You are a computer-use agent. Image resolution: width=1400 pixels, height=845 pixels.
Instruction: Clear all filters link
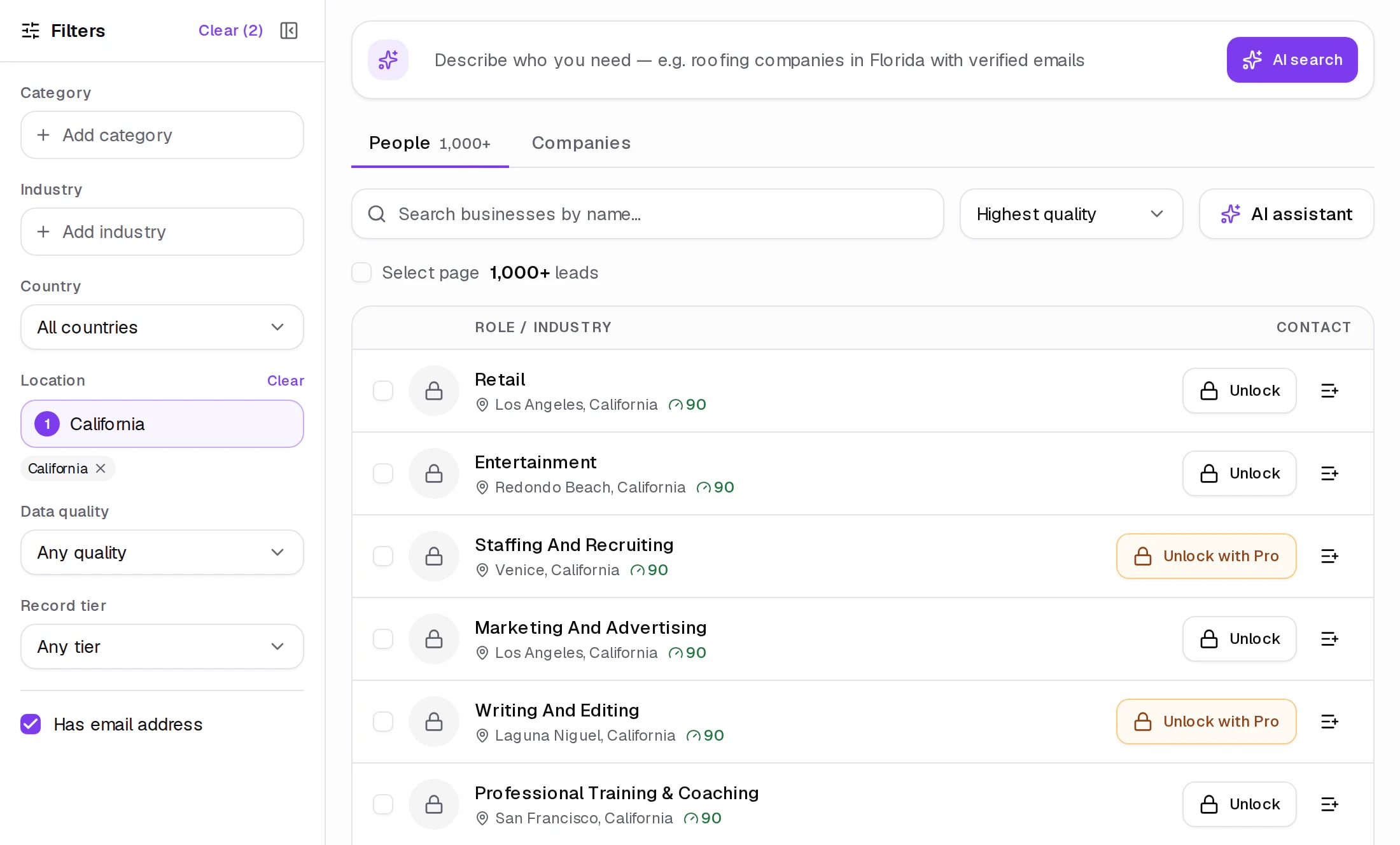230,31
